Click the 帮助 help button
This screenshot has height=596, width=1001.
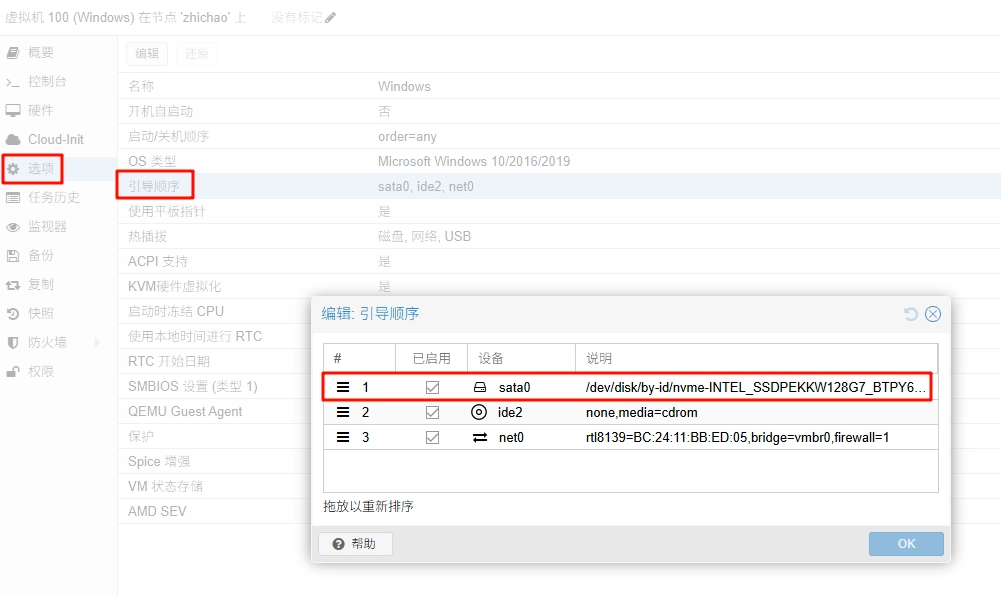tap(355, 544)
